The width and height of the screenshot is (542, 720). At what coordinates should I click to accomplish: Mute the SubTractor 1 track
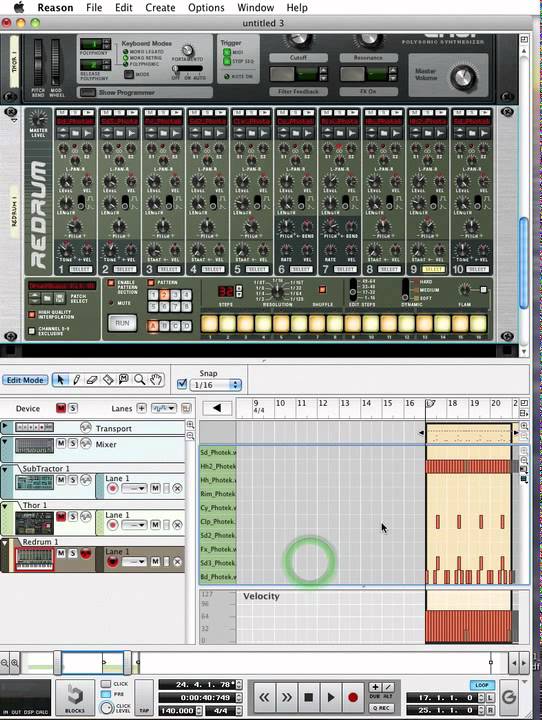coord(61,479)
